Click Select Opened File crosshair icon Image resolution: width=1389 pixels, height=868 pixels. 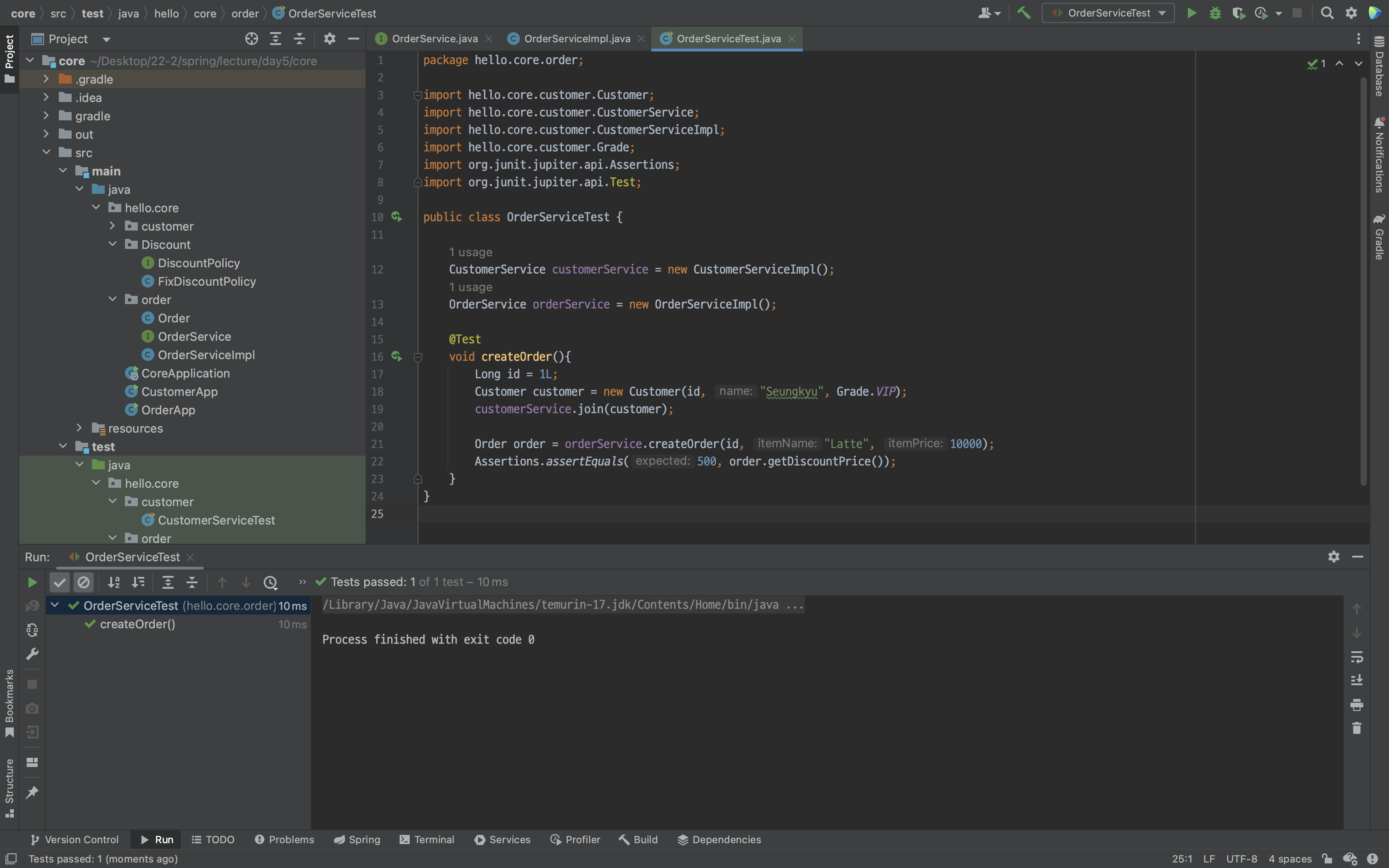[251, 39]
